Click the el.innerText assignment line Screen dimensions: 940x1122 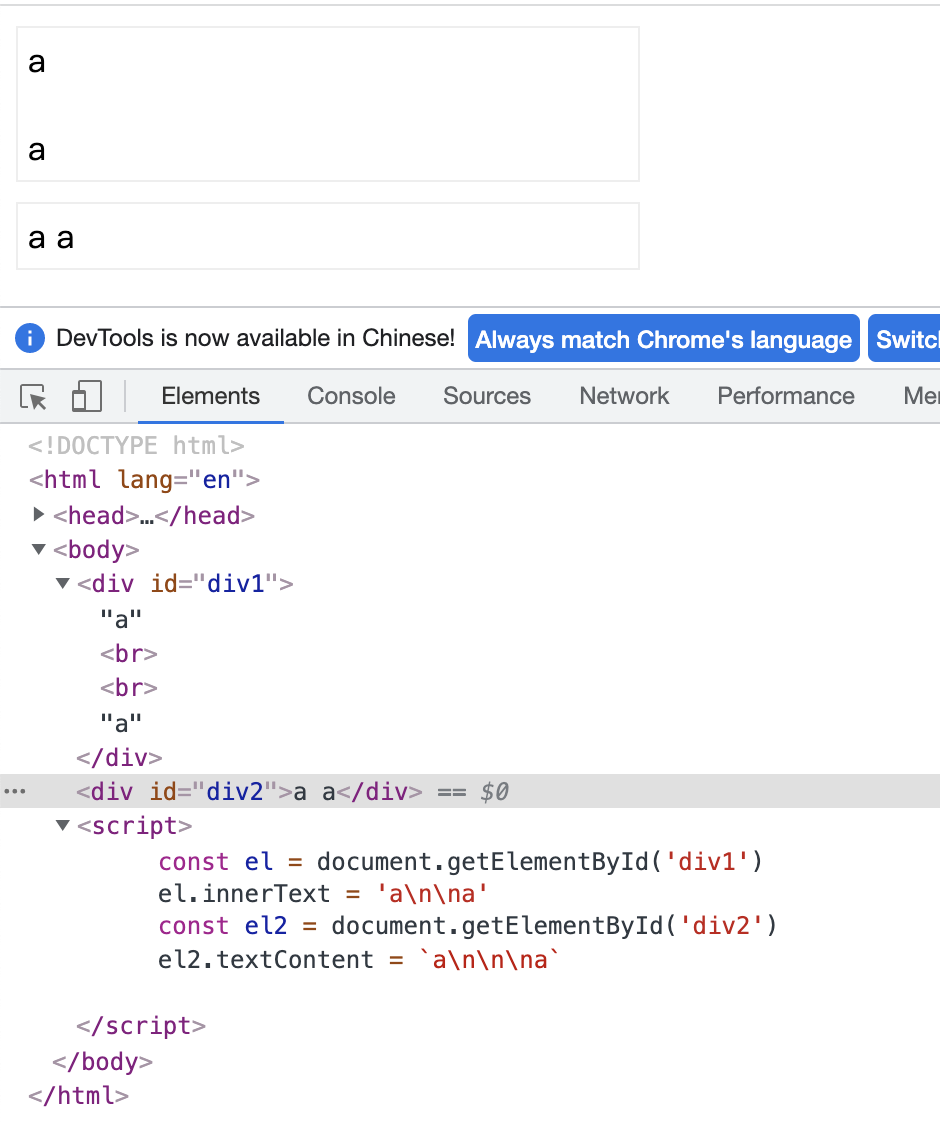(x=323, y=894)
